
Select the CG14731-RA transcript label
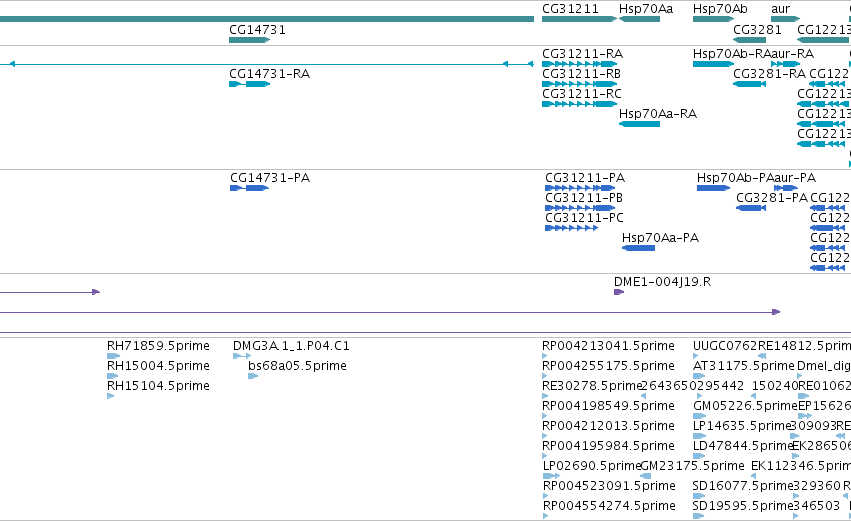(269, 74)
